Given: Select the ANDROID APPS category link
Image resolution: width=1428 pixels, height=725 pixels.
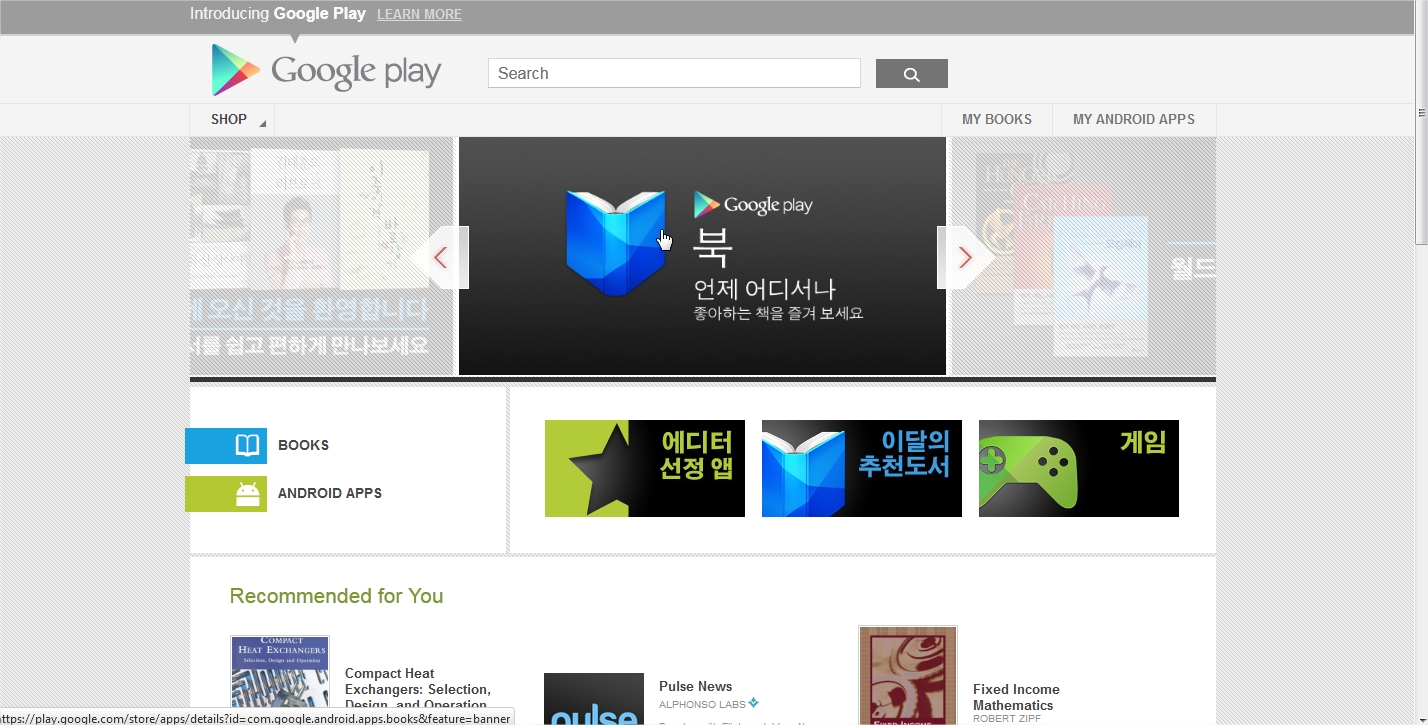Looking at the screenshot, I should [x=330, y=494].
